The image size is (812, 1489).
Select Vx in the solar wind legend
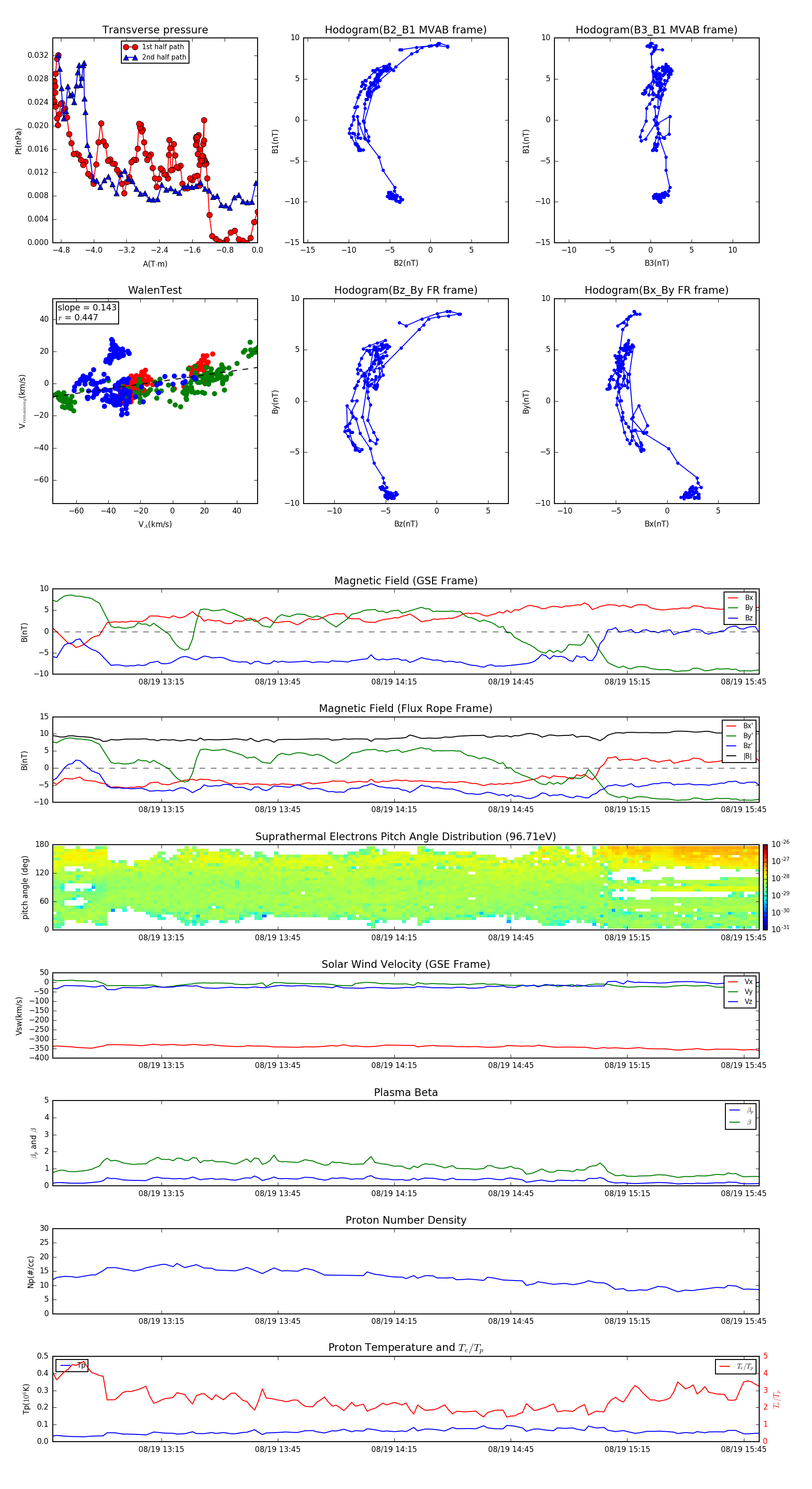coord(740,981)
